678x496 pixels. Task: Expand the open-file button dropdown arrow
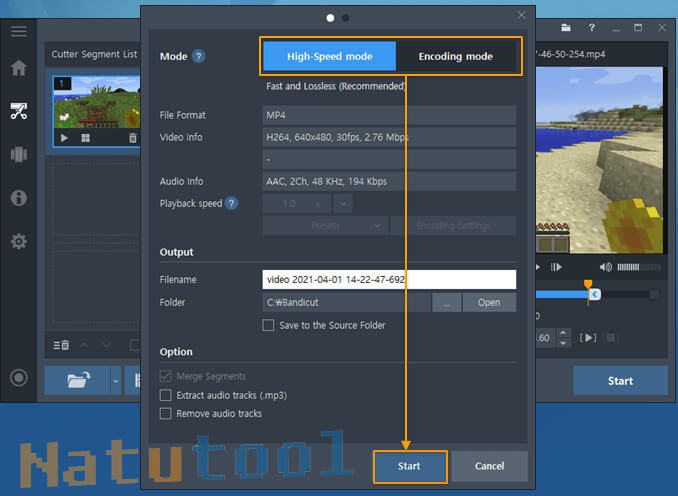tap(115, 381)
